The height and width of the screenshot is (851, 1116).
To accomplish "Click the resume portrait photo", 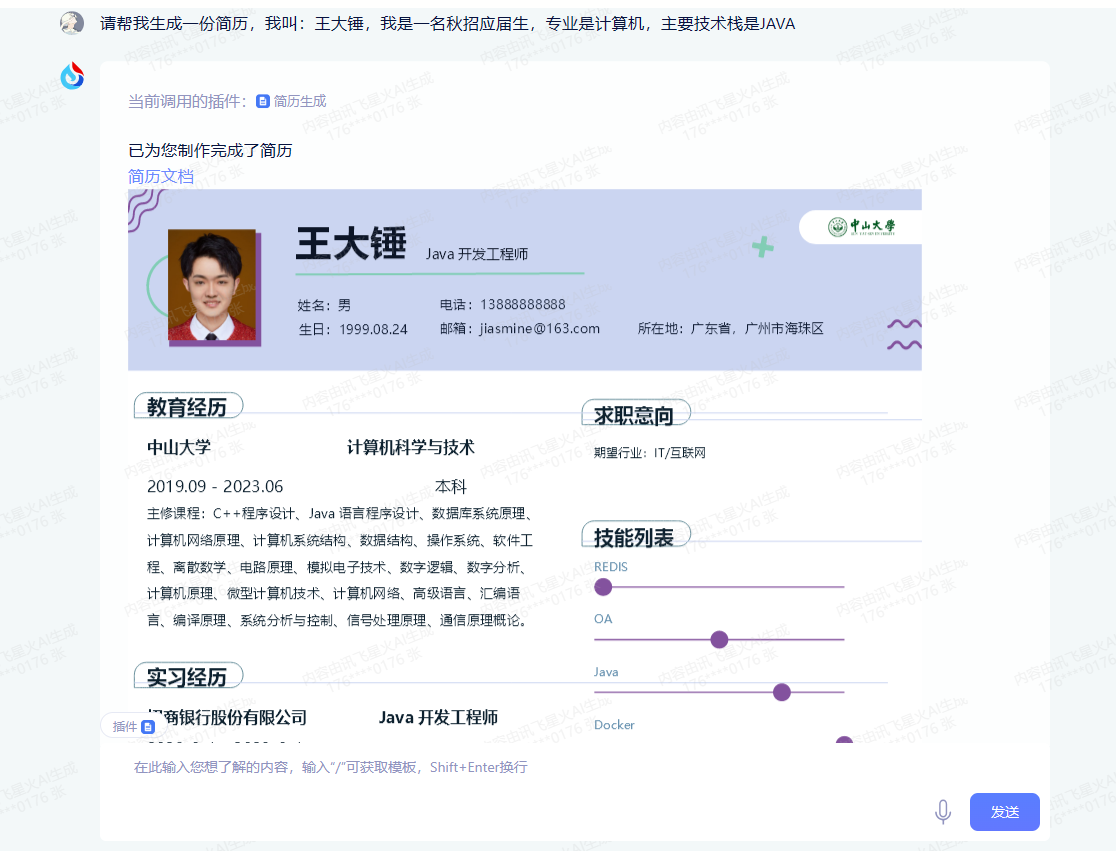I will (x=212, y=285).
